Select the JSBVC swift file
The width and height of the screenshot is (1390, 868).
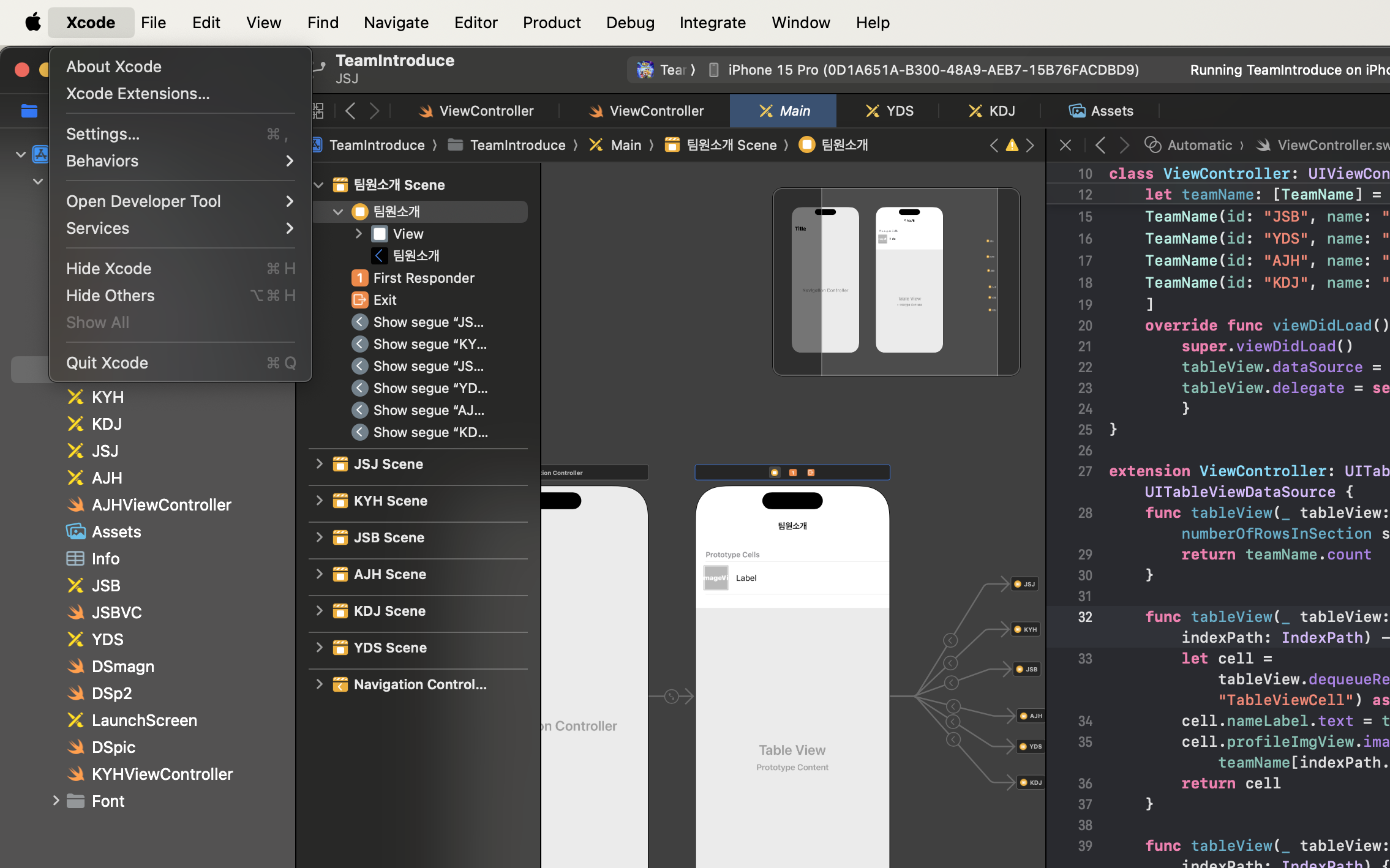coord(116,612)
